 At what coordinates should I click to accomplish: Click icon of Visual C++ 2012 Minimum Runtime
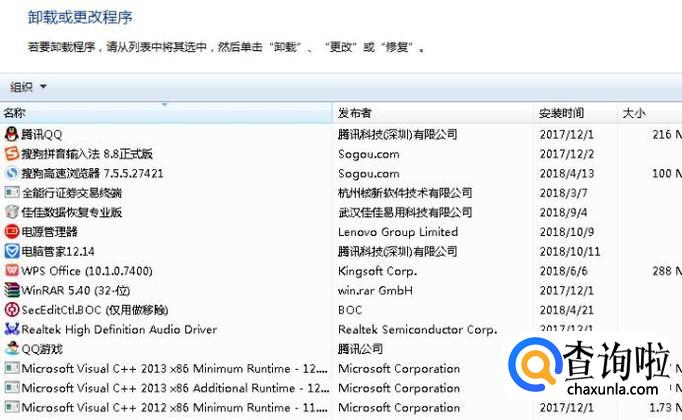pyautogui.click(x=12, y=407)
